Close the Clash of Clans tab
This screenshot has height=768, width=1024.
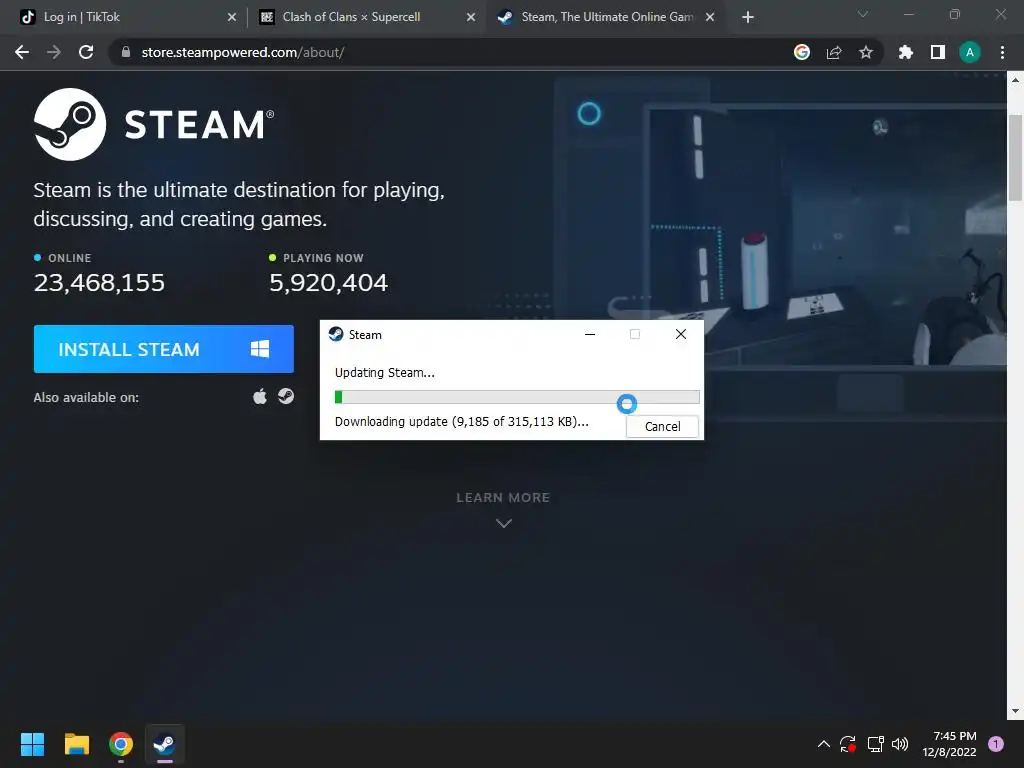[x=471, y=18]
